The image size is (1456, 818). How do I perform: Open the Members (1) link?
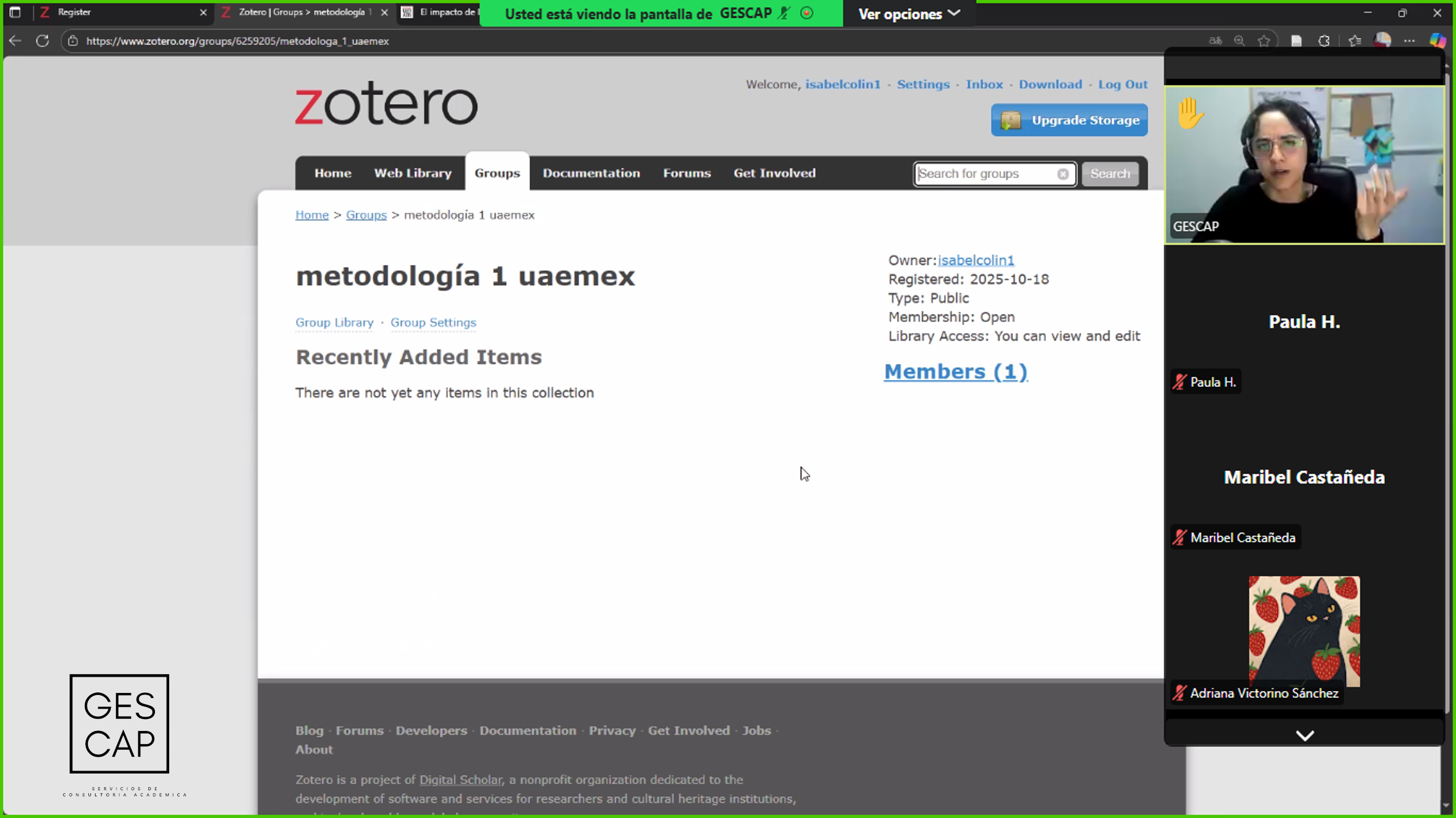point(955,372)
